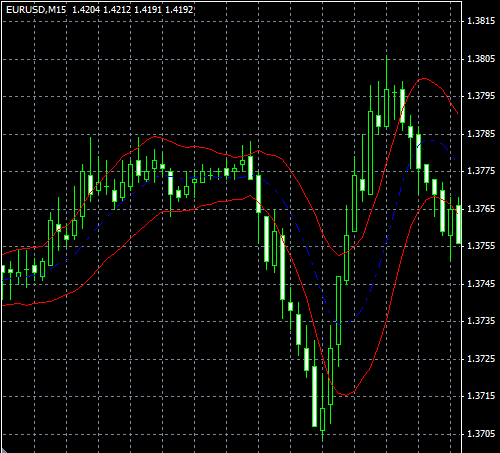This screenshot has height=453, width=500.
Task: Select the 1.3745 price axis label
Action: point(481,284)
